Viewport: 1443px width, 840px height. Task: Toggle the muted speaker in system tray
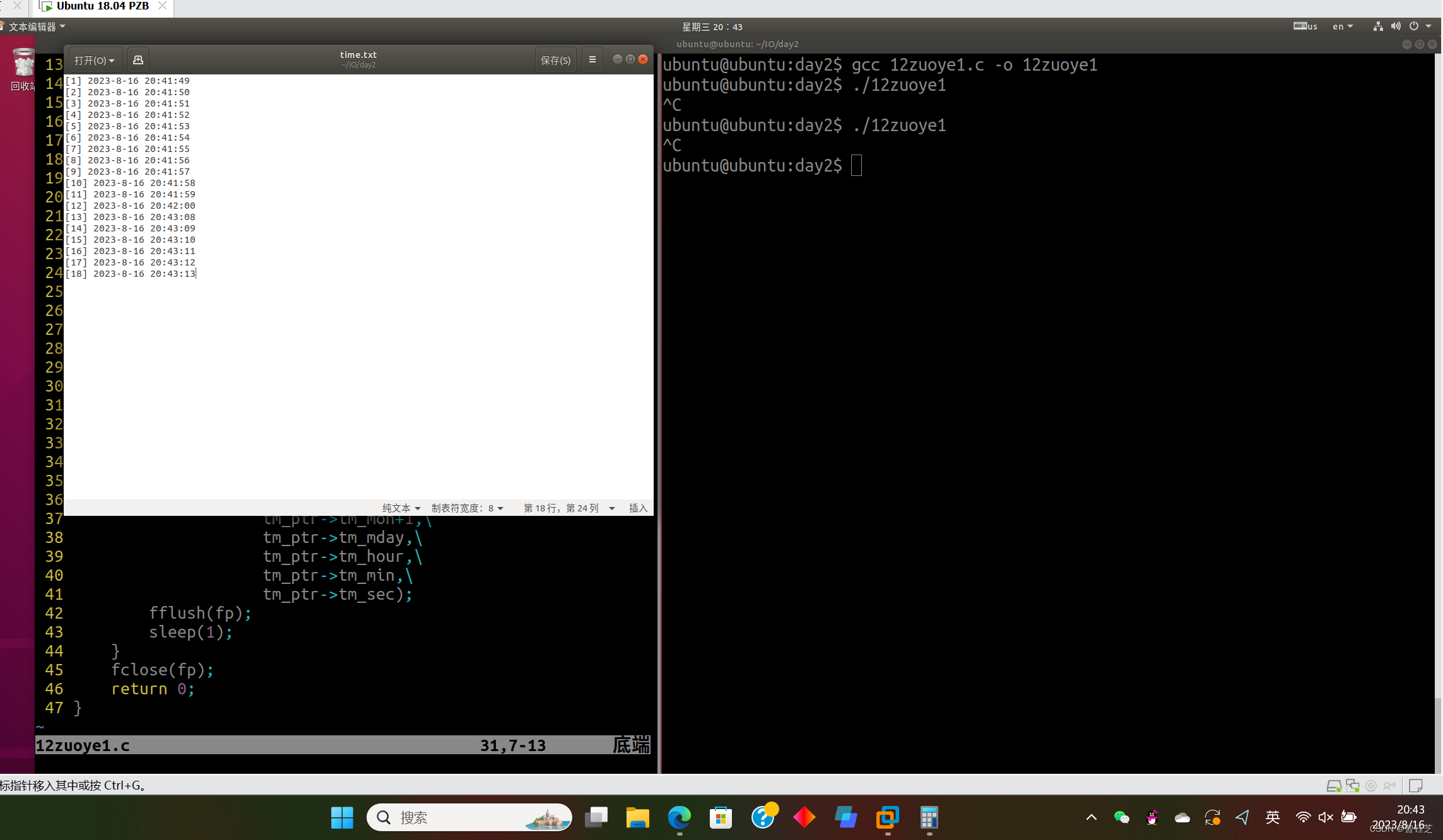[x=1326, y=817]
